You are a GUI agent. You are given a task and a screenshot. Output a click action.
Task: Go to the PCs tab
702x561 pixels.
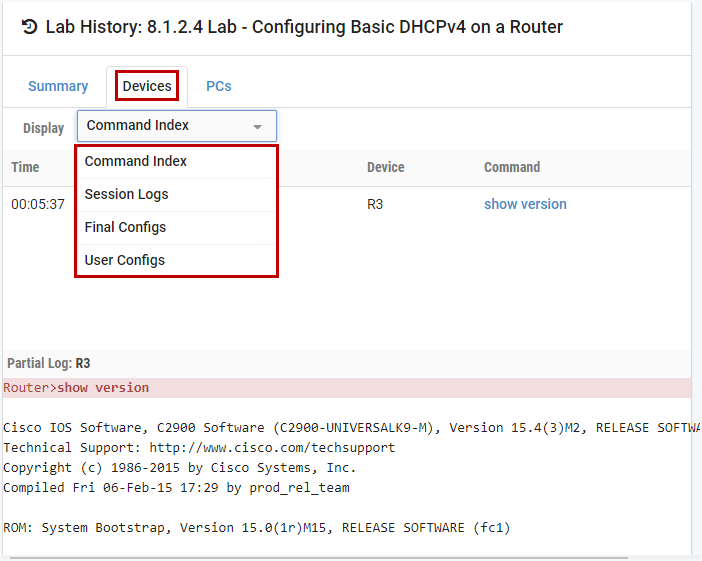219,86
